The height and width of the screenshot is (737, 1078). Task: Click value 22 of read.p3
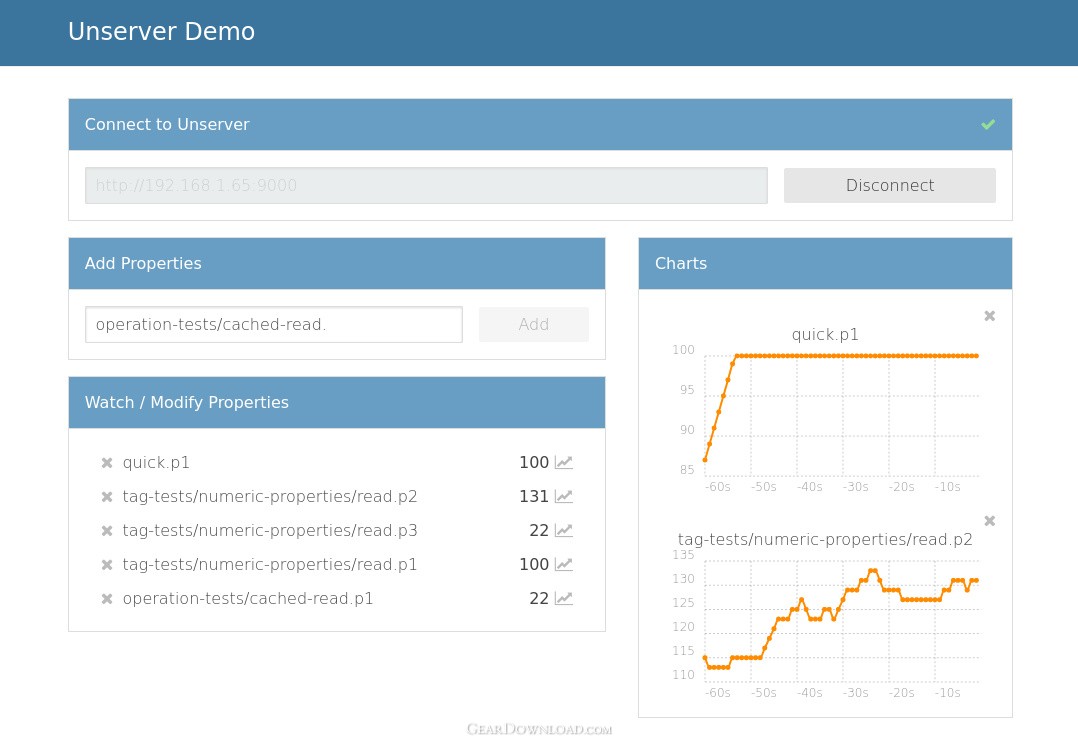click(539, 530)
